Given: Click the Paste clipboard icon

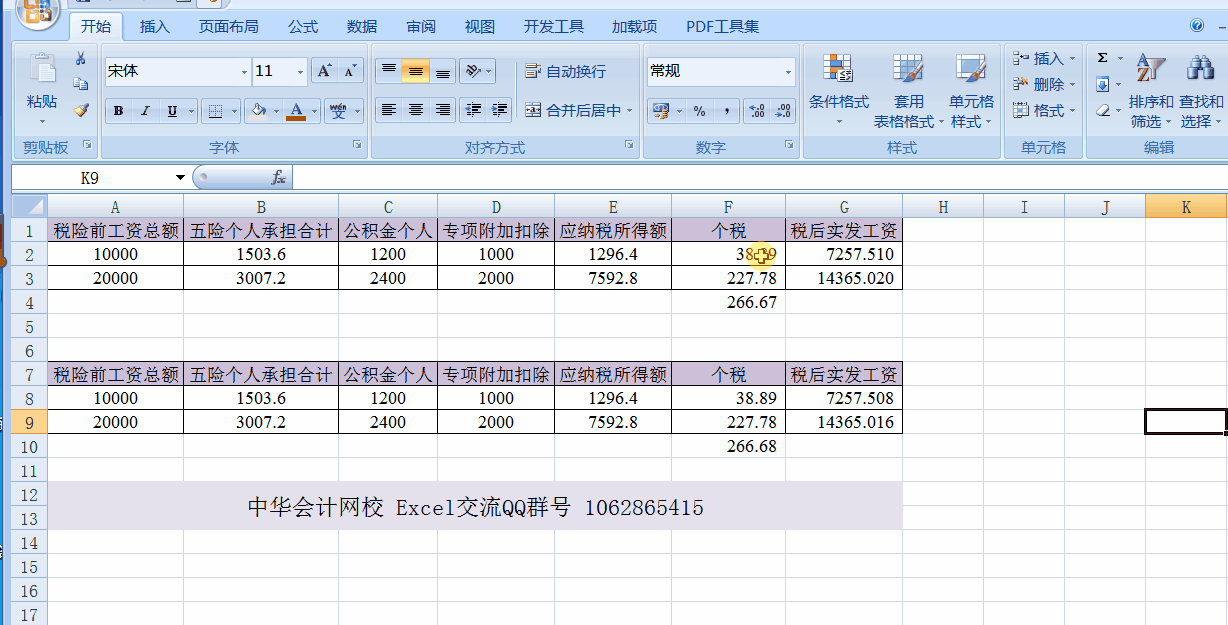Looking at the screenshot, I should (x=42, y=70).
